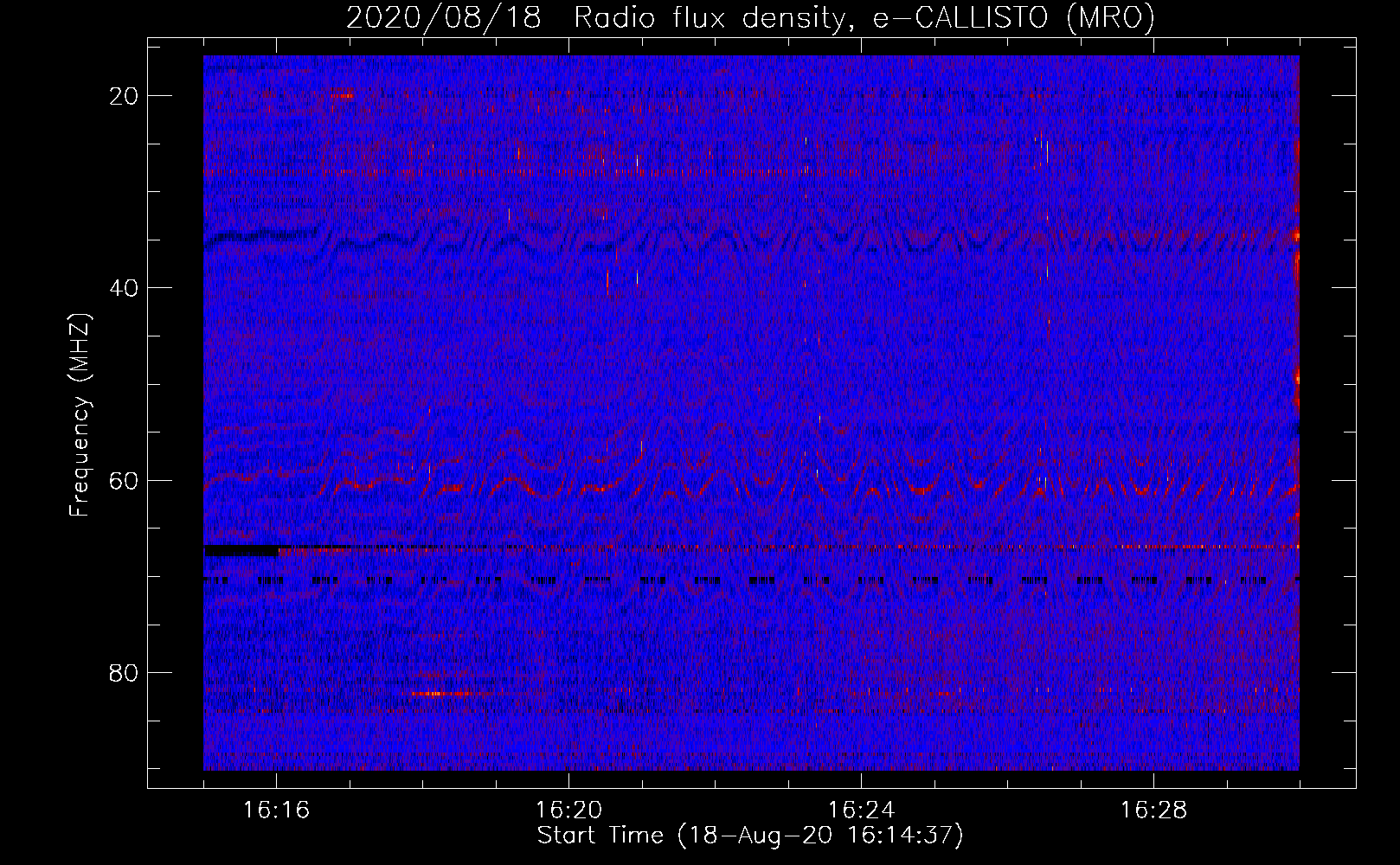Click the 16:16 time tick label

tap(277, 811)
